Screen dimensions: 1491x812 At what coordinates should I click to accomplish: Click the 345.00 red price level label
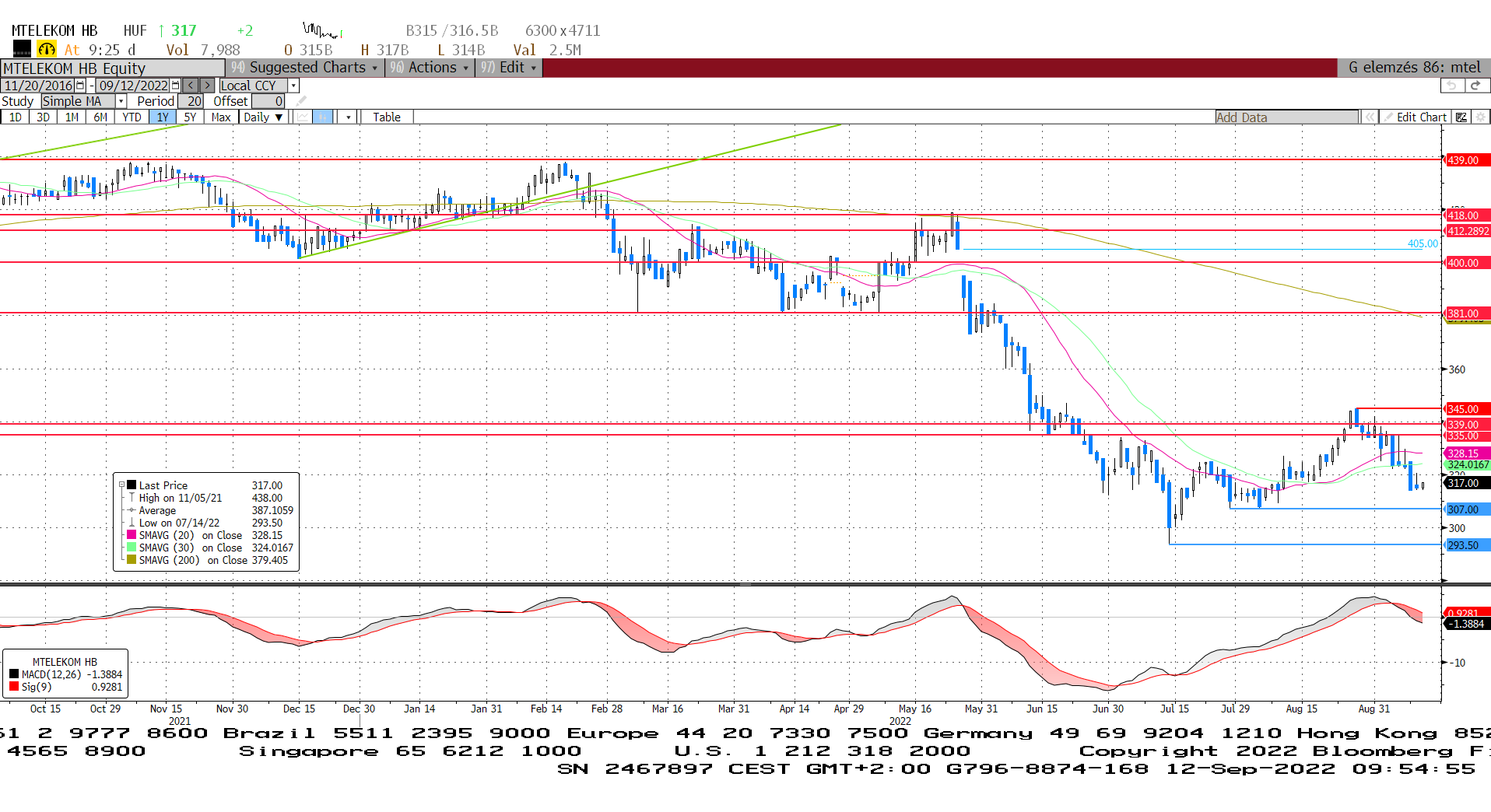pos(1467,409)
